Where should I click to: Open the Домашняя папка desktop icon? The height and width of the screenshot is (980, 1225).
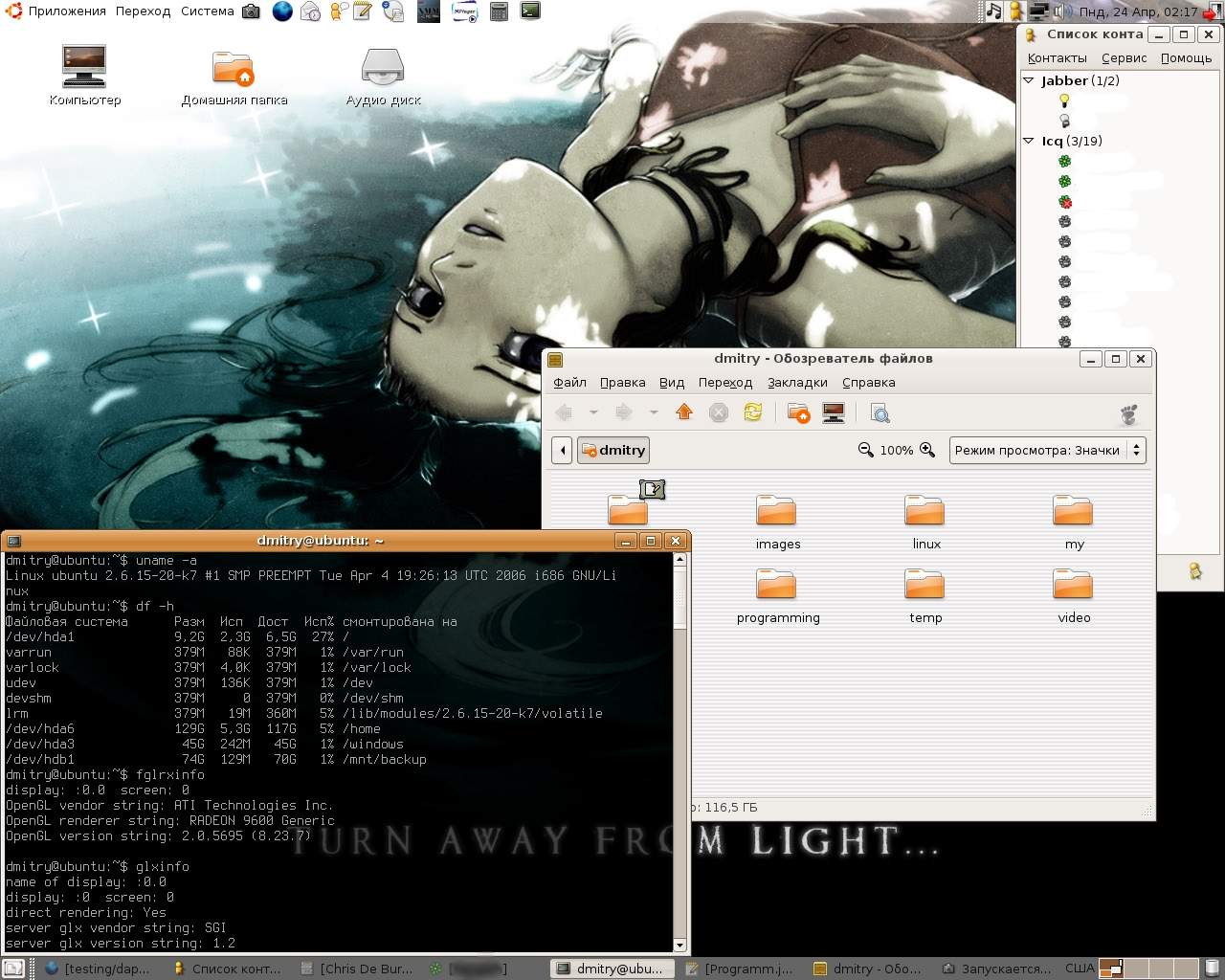coord(234,77)
